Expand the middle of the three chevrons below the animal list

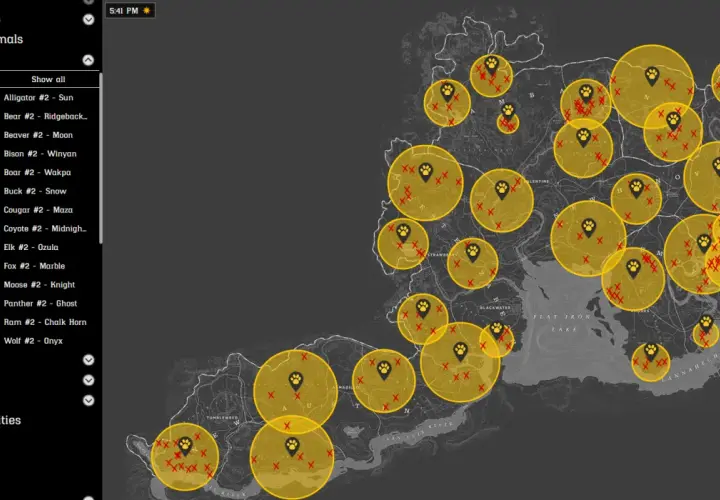click(88, 380)
